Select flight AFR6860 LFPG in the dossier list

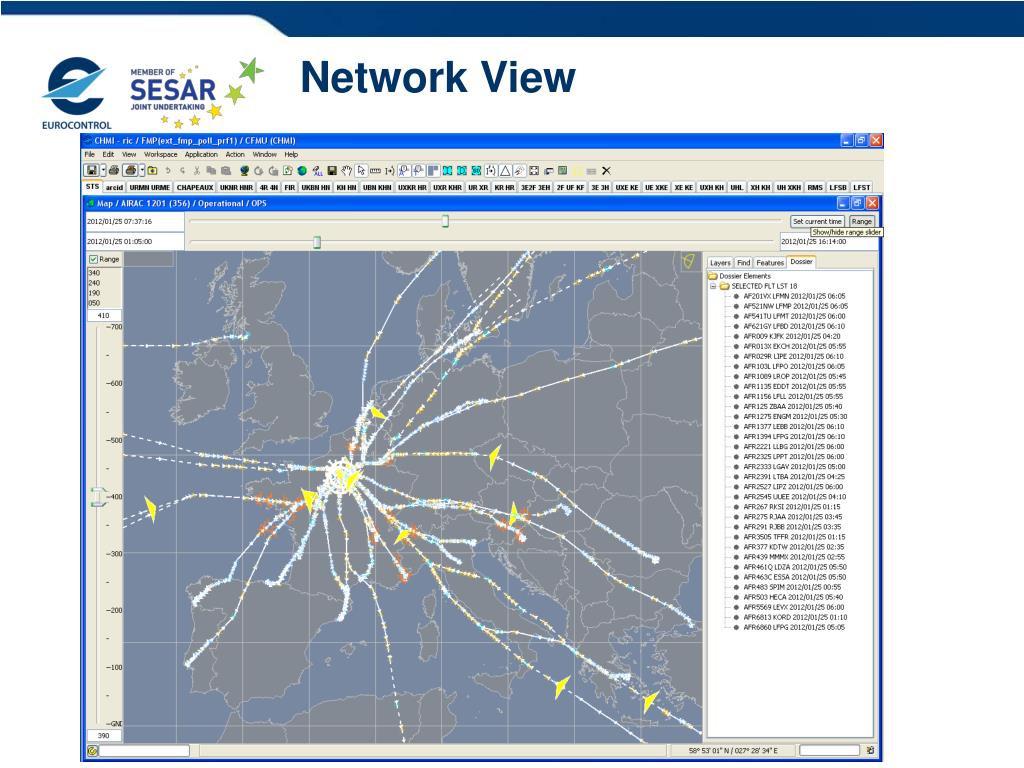[793, 628]
